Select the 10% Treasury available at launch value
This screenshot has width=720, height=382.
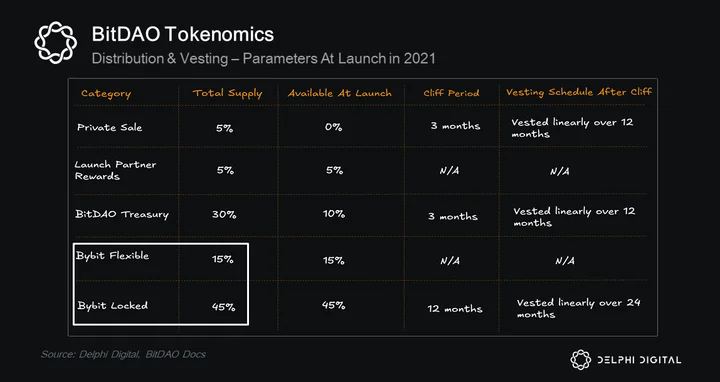click(x=334, y=214)
